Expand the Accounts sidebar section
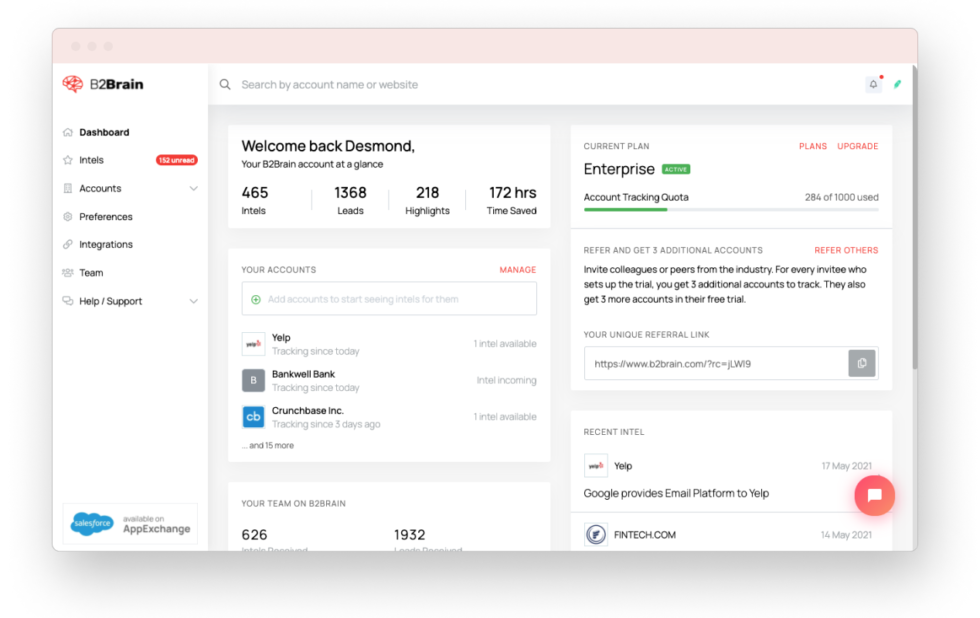 [x=193, y=188]
